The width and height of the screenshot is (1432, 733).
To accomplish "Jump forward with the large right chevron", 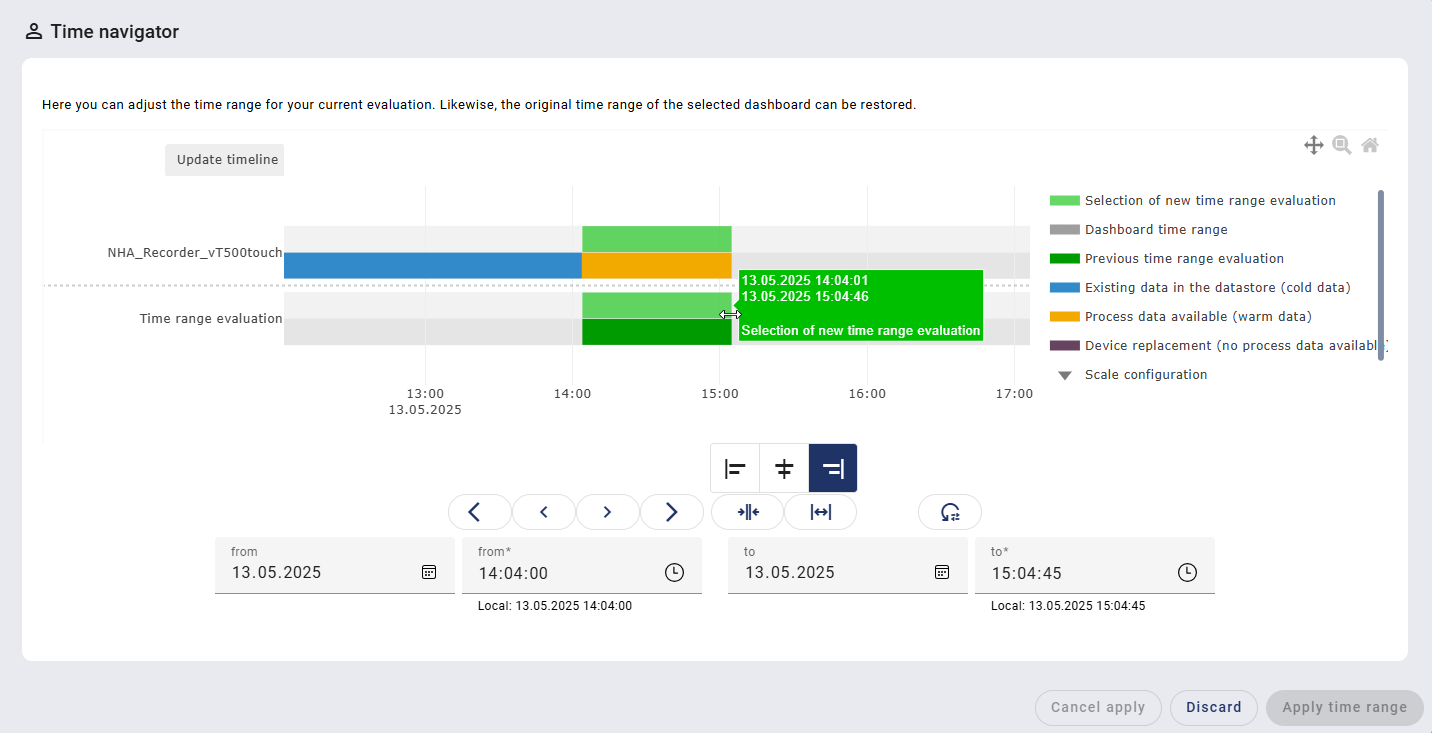I will tap(671, 512).
